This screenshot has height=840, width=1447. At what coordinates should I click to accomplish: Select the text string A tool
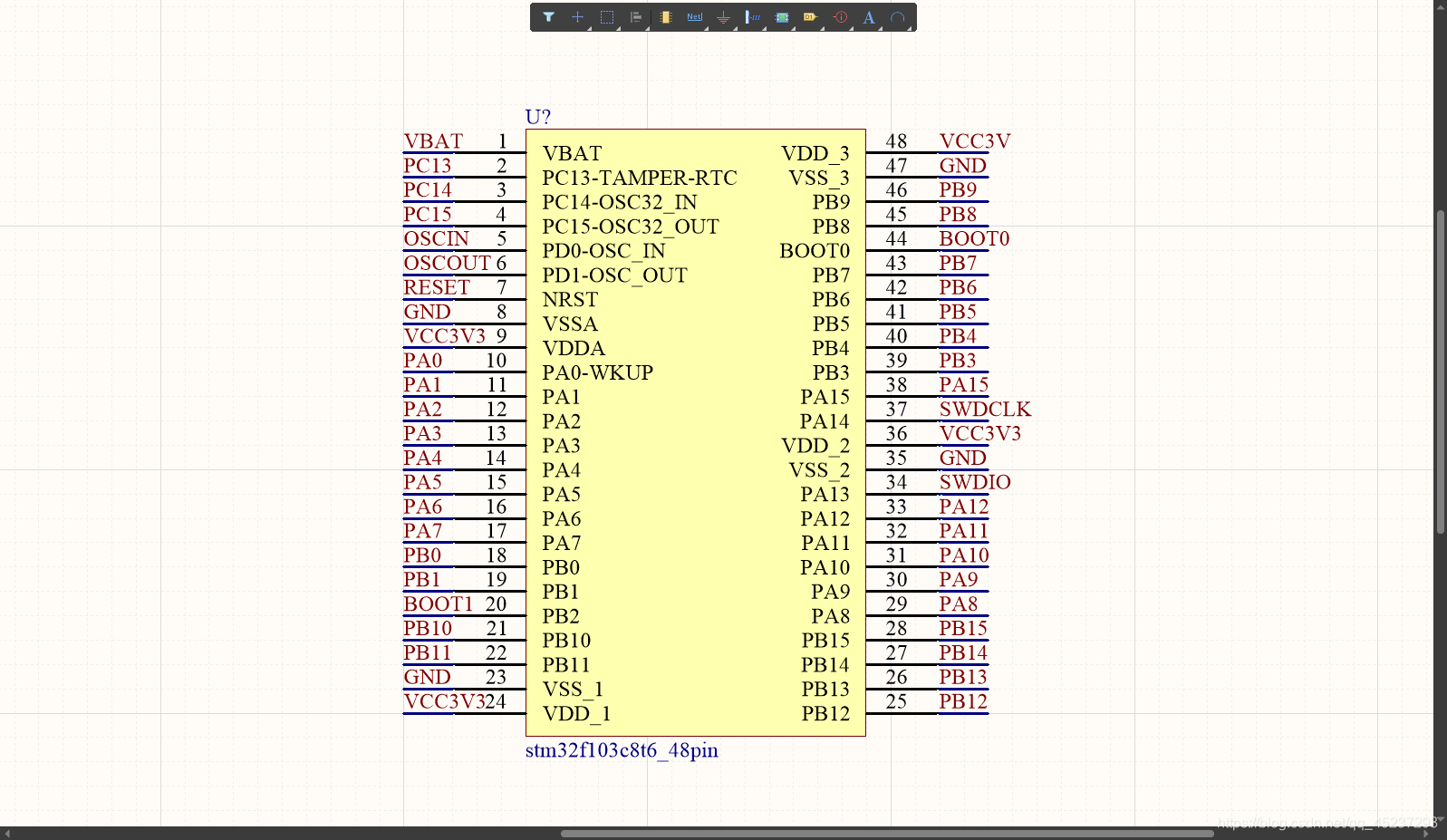click(x=869, y=17)
